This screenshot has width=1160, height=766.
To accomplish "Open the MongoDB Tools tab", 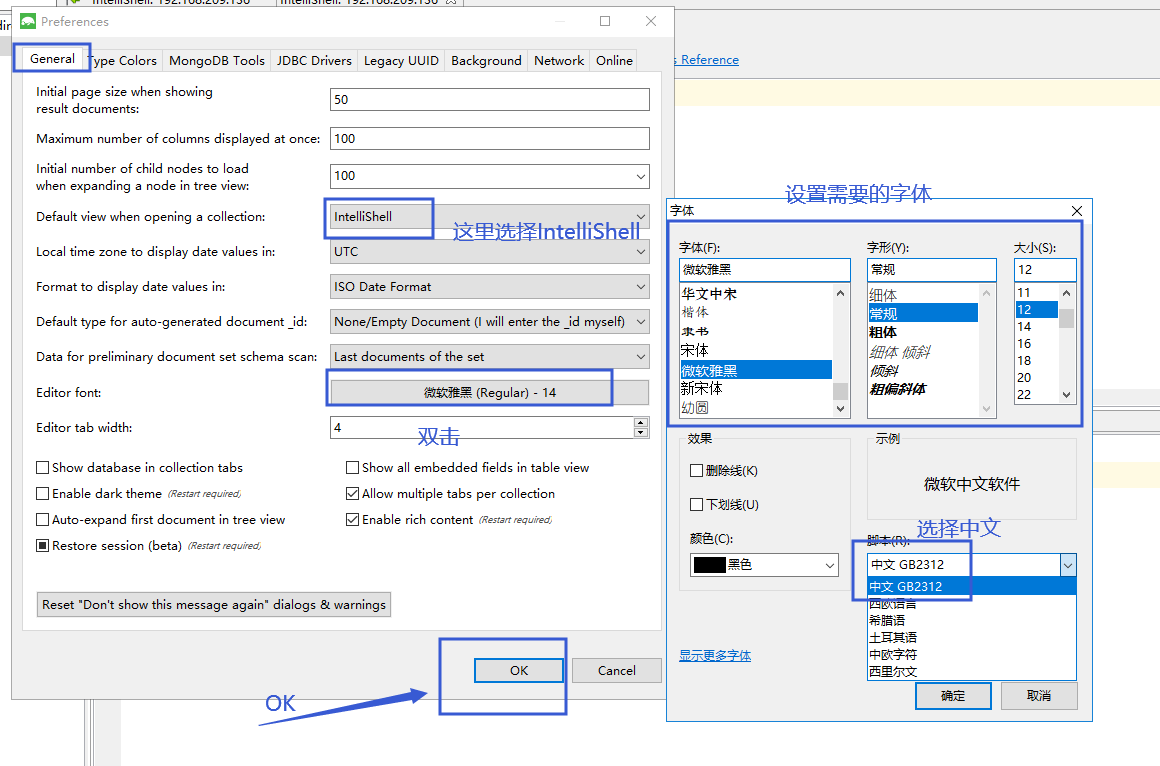I will coord(217,61).
